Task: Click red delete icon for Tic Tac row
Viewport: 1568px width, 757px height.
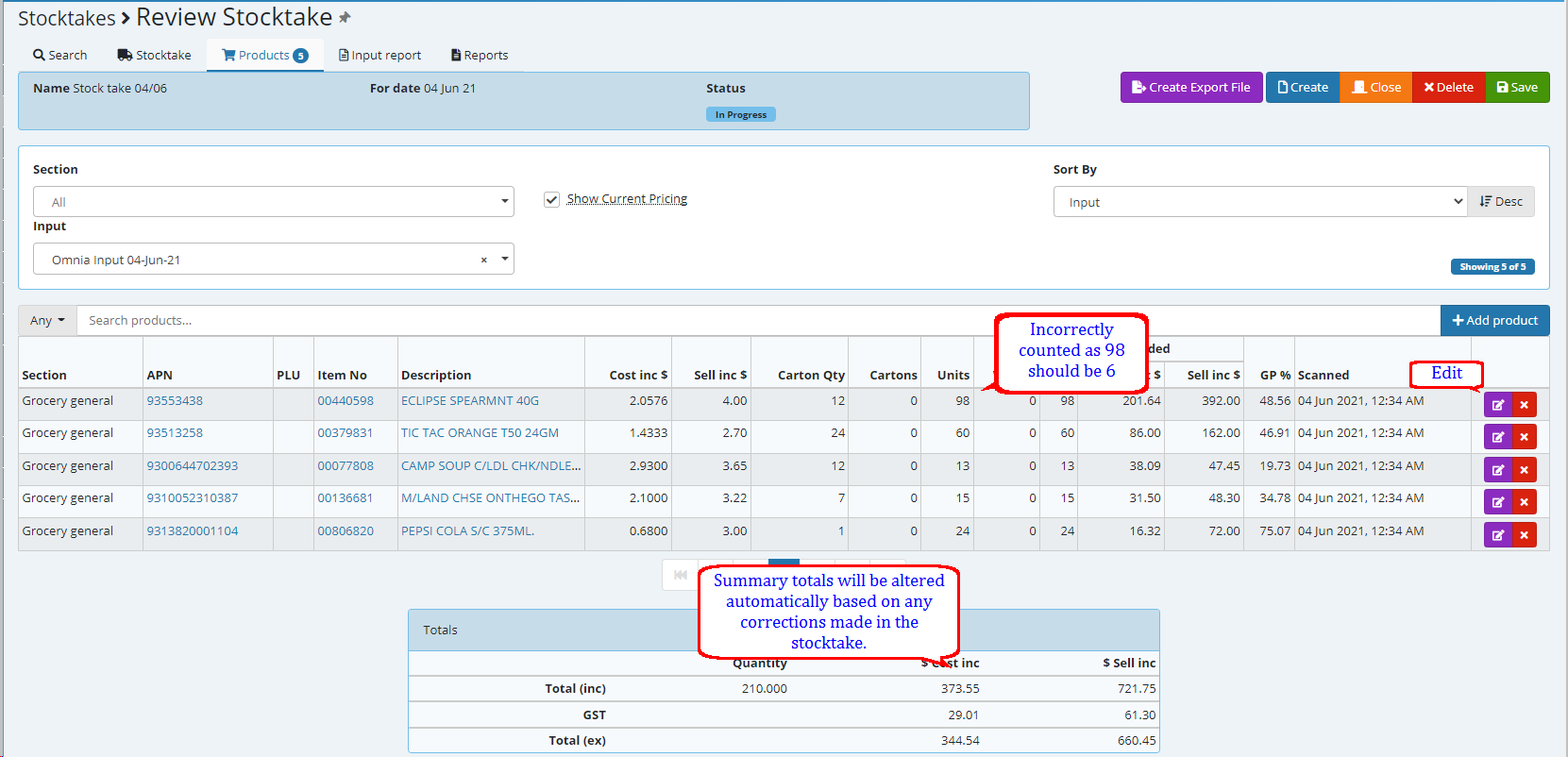Action: (x=1524, y=437)
